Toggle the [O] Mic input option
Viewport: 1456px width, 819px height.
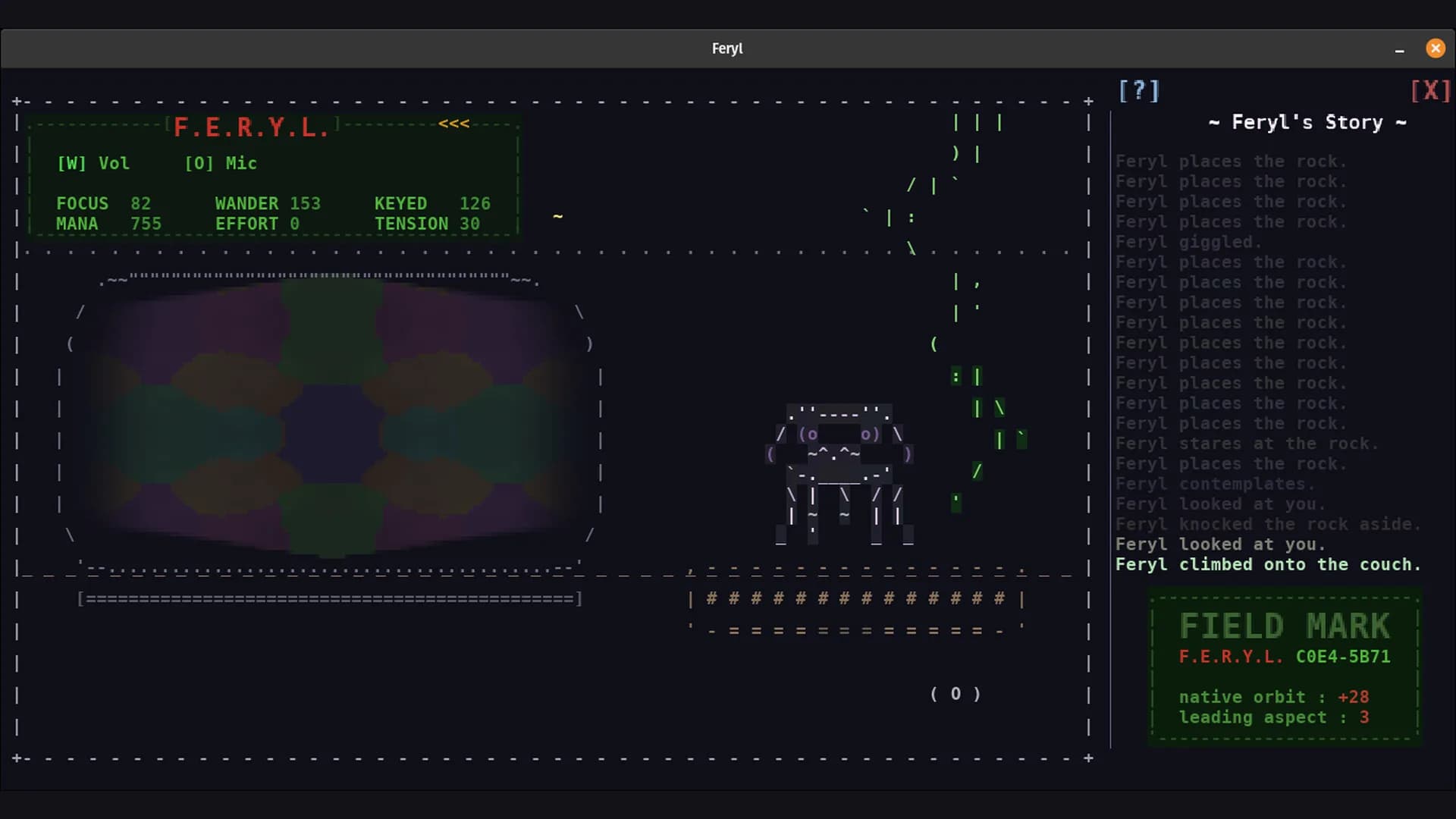click(221, 163)
